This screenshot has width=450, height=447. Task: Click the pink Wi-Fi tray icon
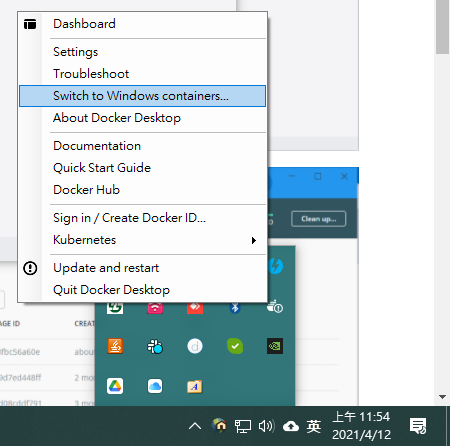155,307
